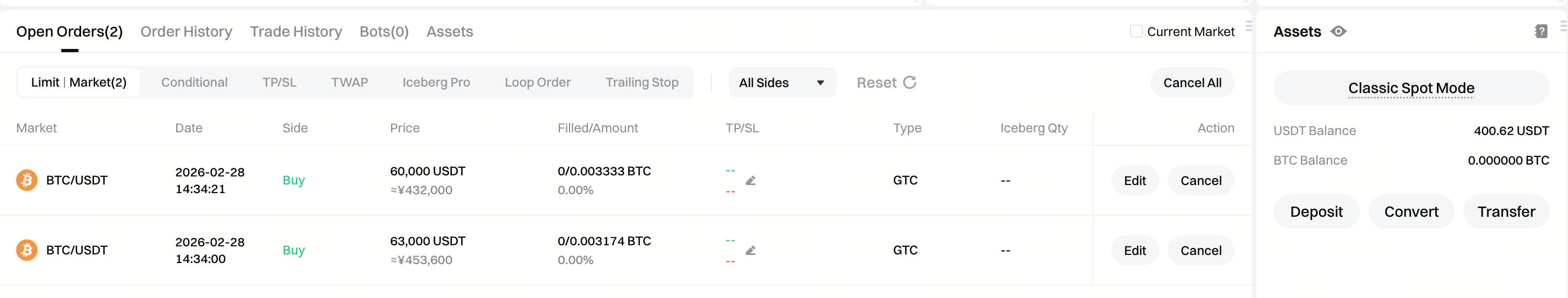
Task: Select the Trailing Stop order filter
Action: point(642,82)
